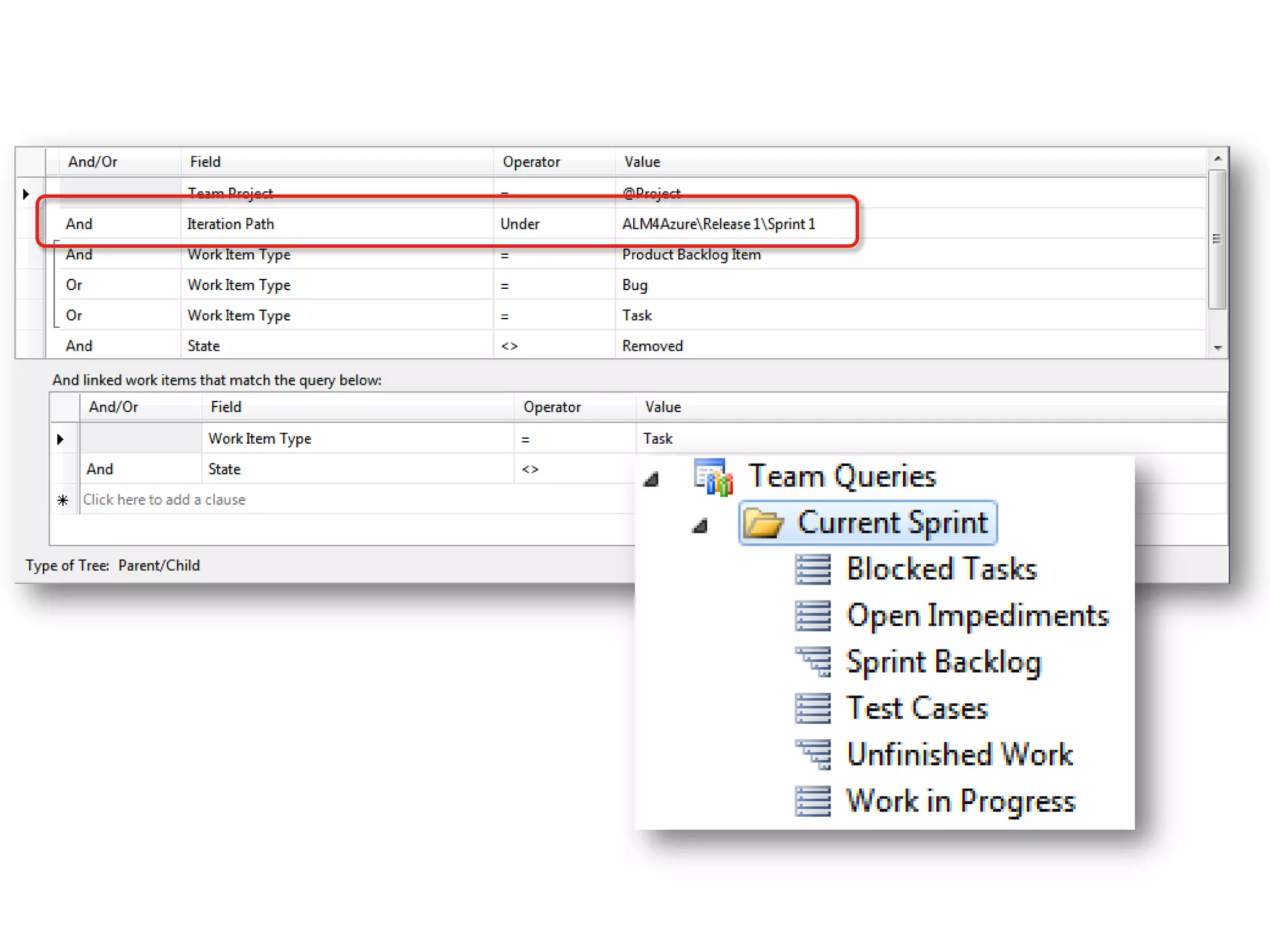Select the Sprint Backlog query
Screen dimensions: 1270x952
click(x=944, y=662)
